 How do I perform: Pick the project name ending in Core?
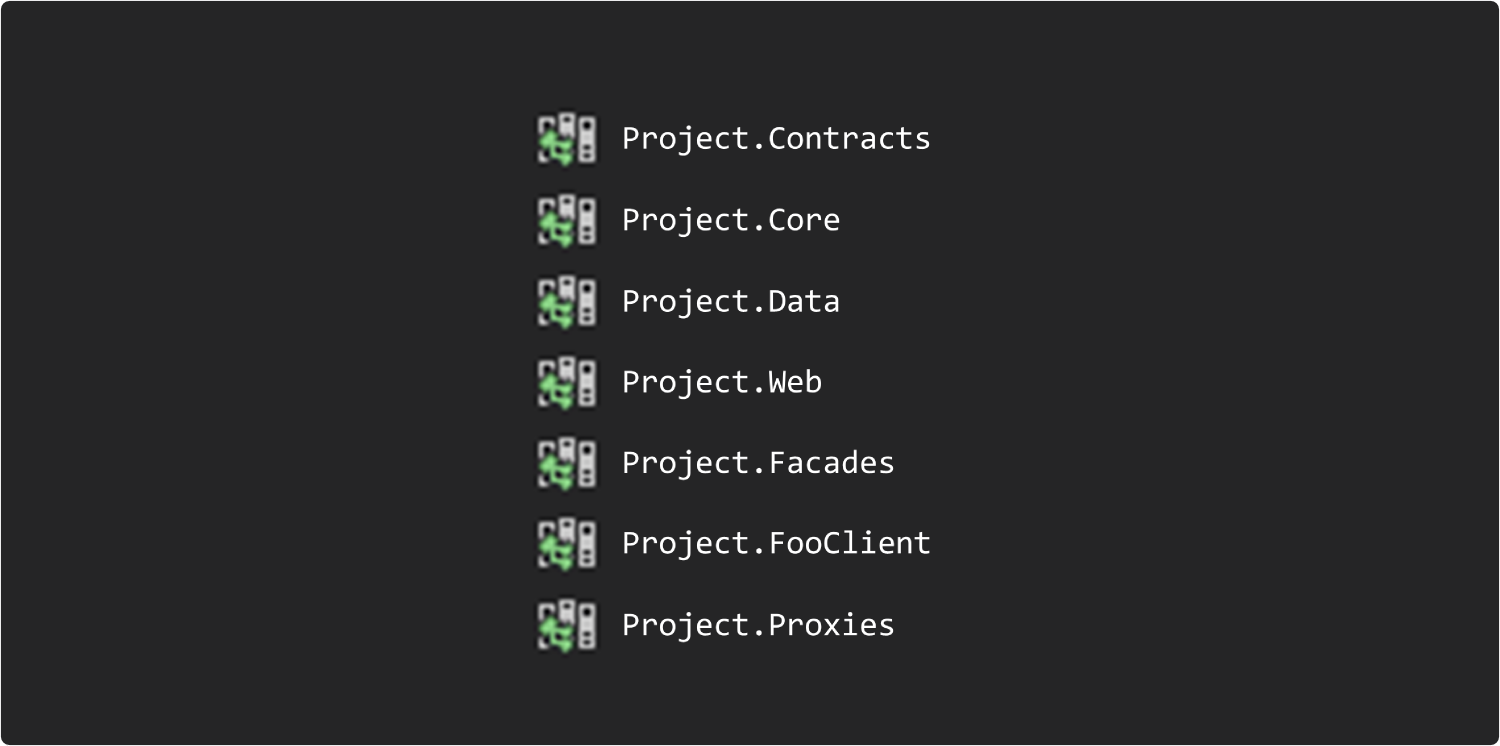(x=731, y=220)
